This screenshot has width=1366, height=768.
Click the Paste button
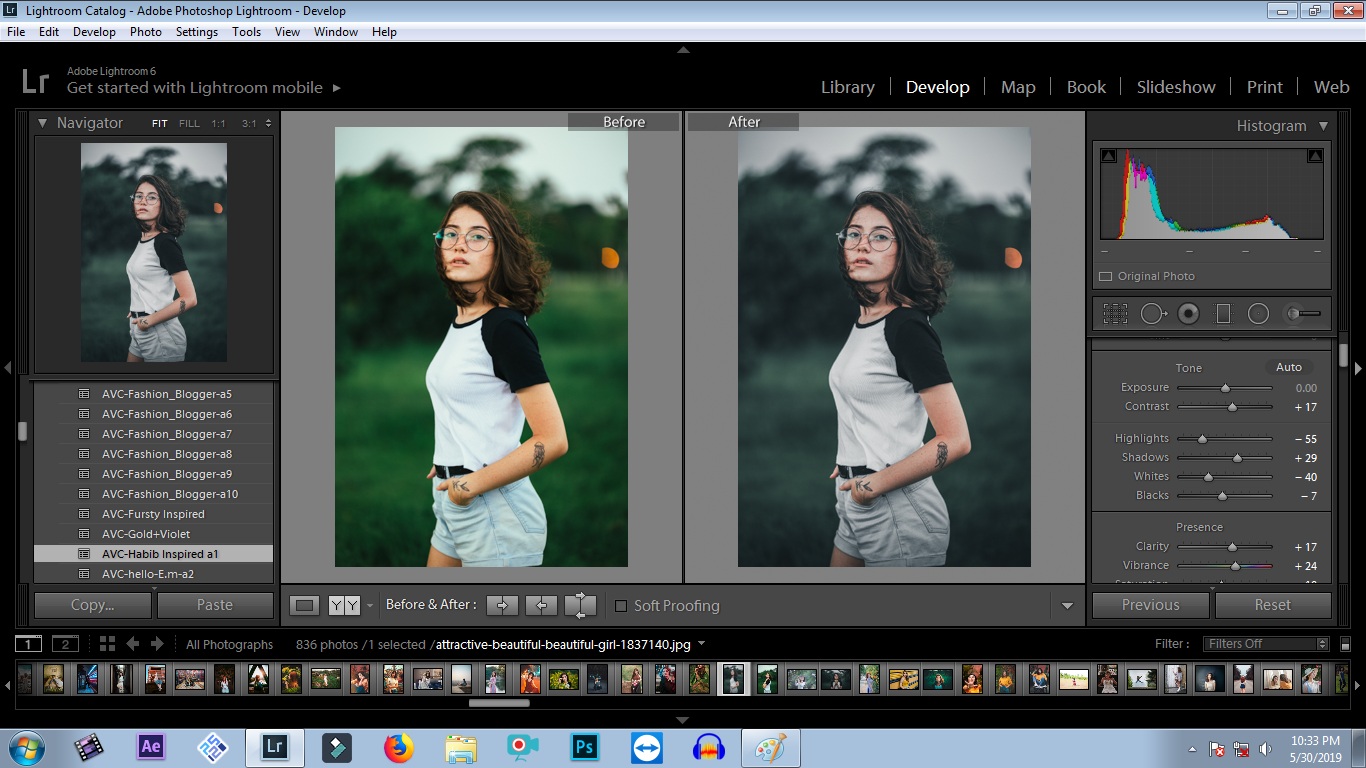tap(215, 605)
